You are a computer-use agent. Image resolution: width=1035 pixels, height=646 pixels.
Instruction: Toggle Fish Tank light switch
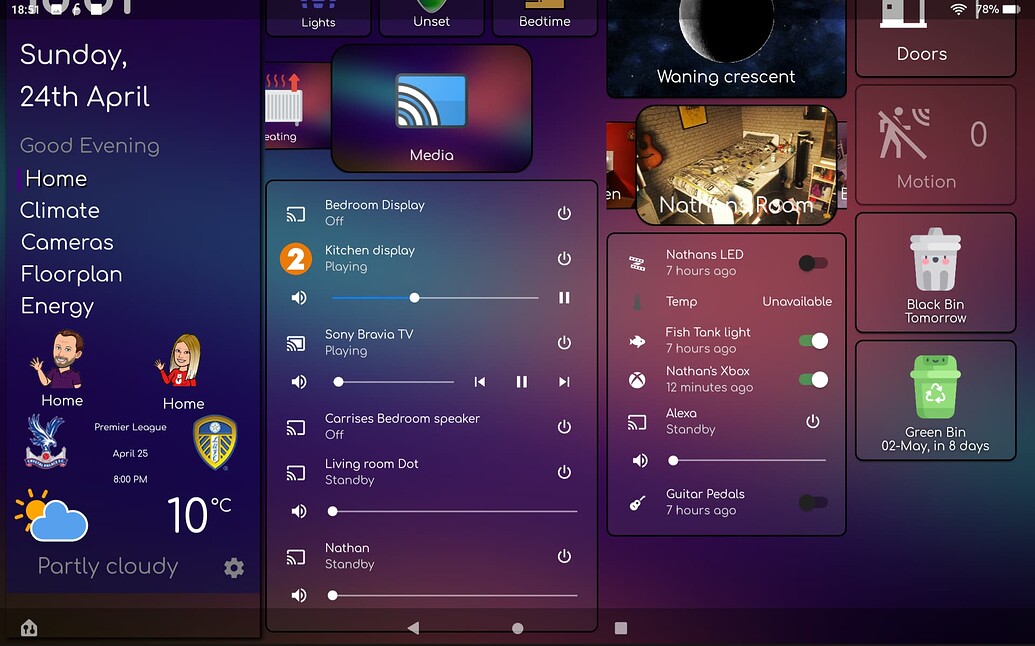coord(813,340)
